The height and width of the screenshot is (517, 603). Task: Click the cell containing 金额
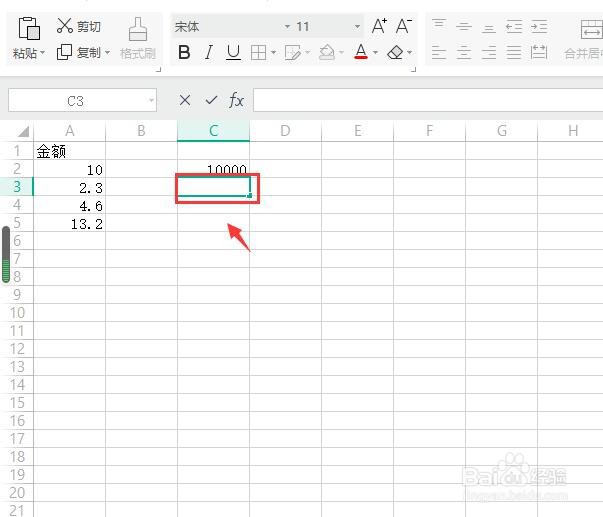[70, 151]
